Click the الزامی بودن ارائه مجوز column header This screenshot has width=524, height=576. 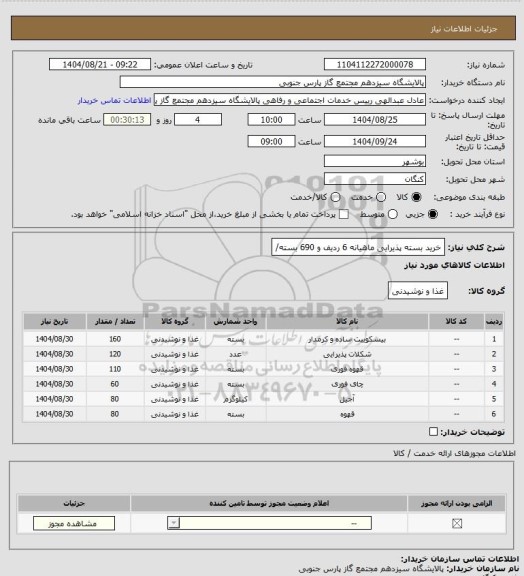(x=456, y=503)
